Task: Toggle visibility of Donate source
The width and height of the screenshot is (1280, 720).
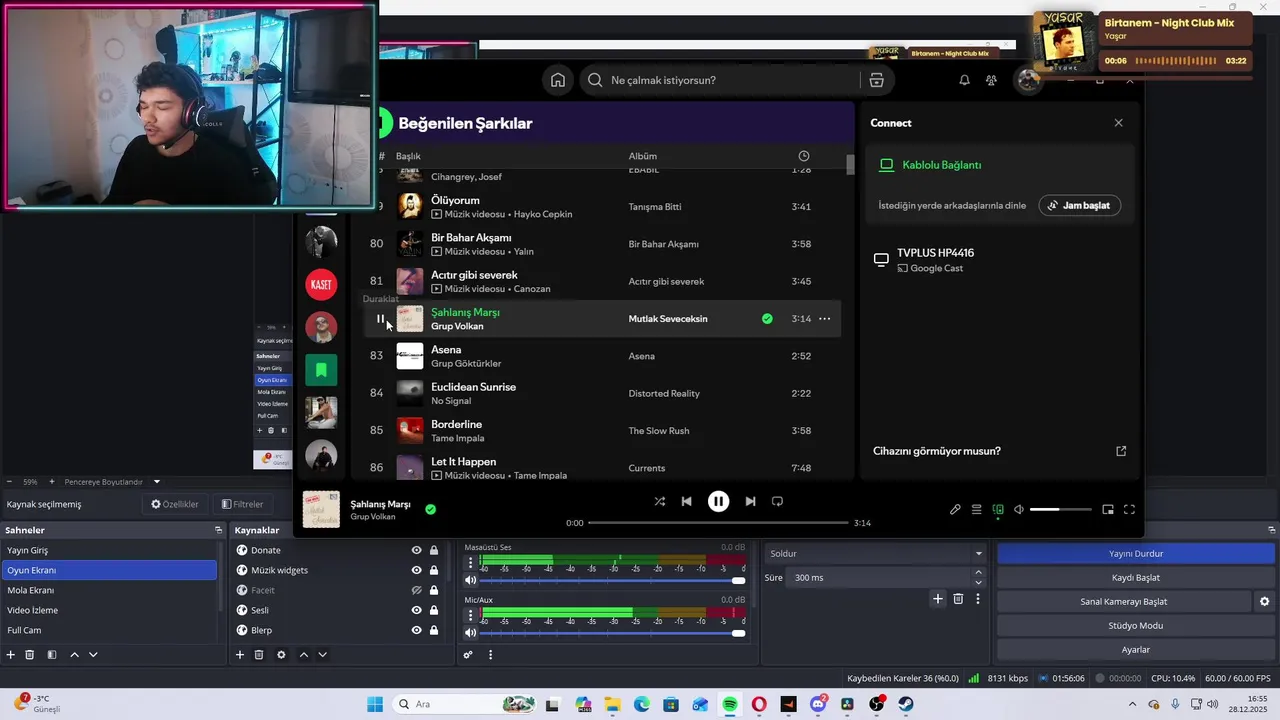Action: 416,550
